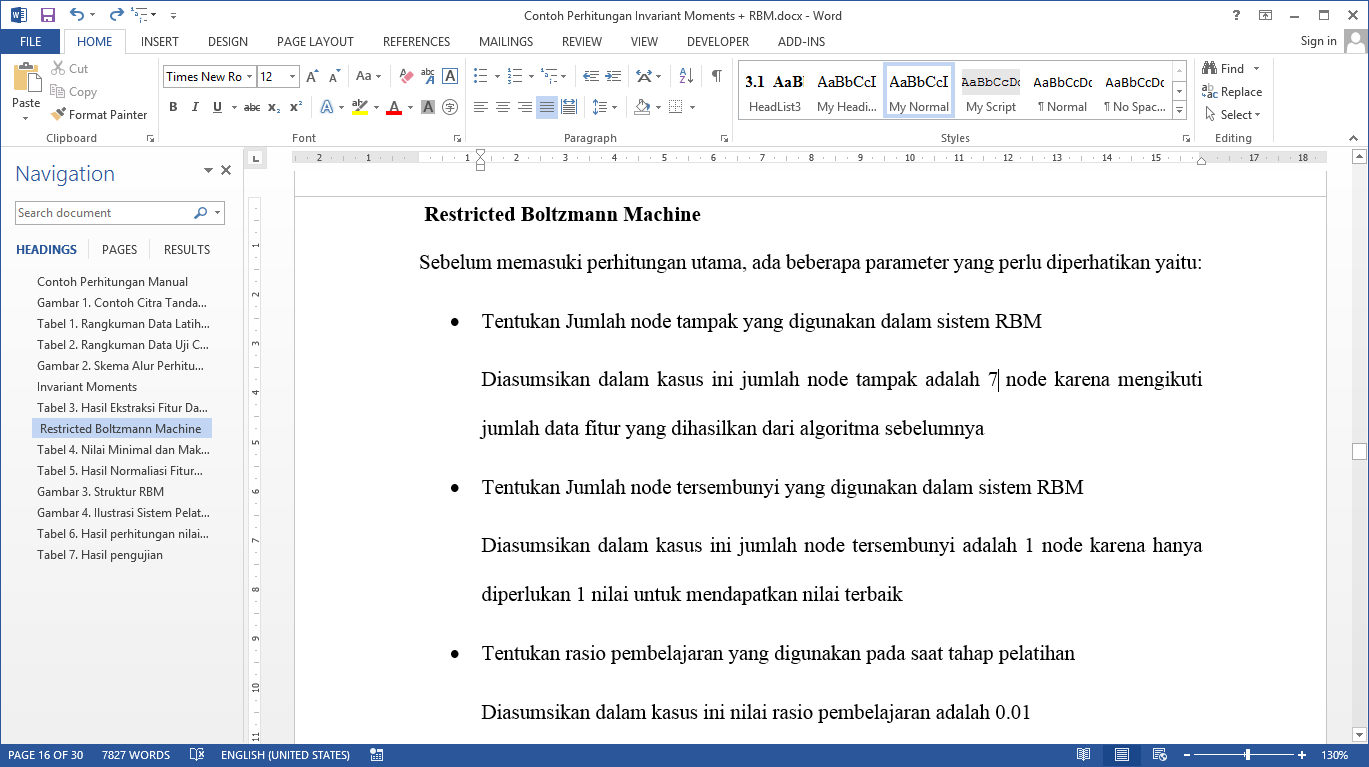
Task: Click the Replace button
Action: (x=1232, y=92)
